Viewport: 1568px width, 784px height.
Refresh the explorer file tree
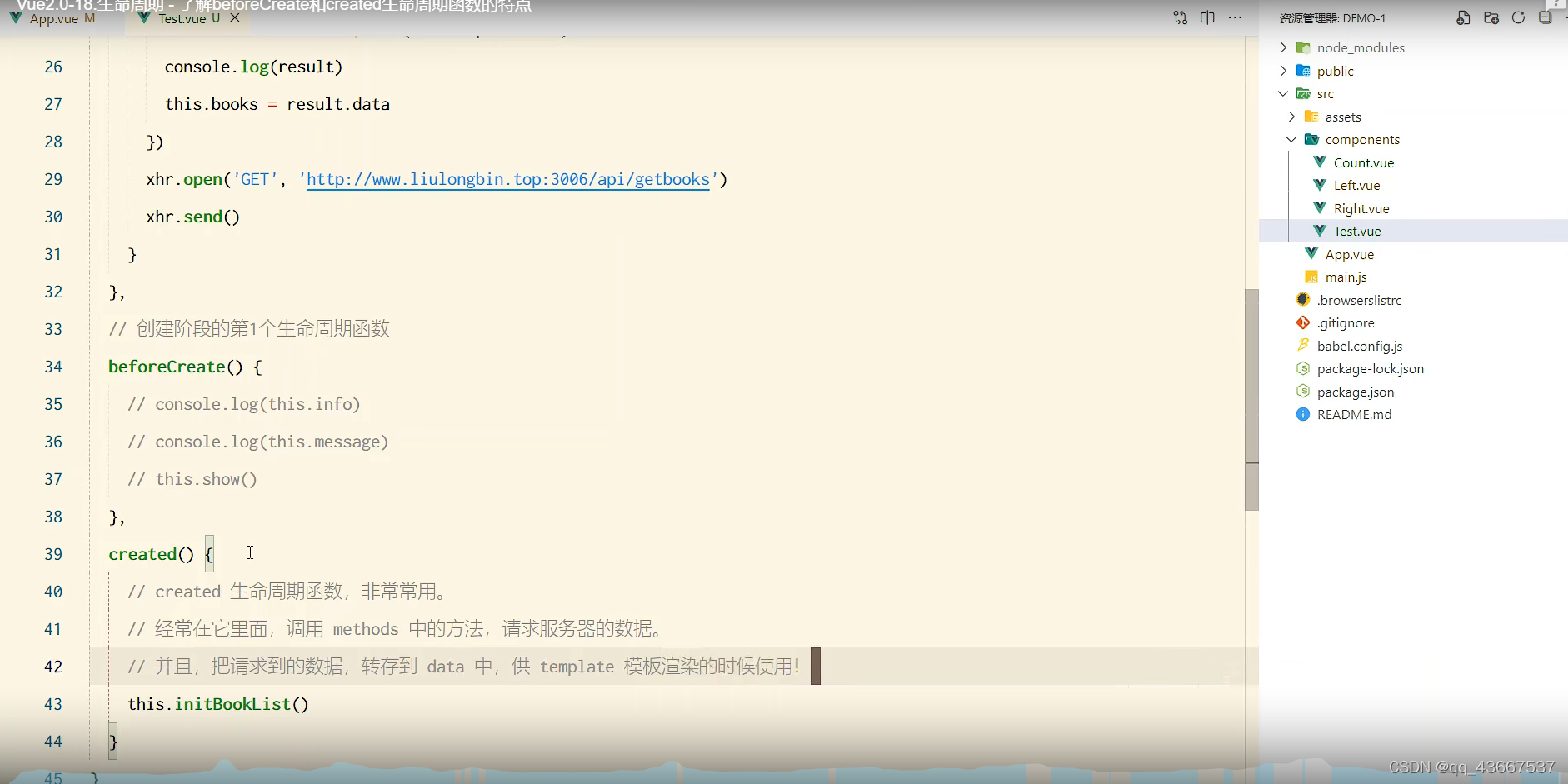tap(1518, 17)
